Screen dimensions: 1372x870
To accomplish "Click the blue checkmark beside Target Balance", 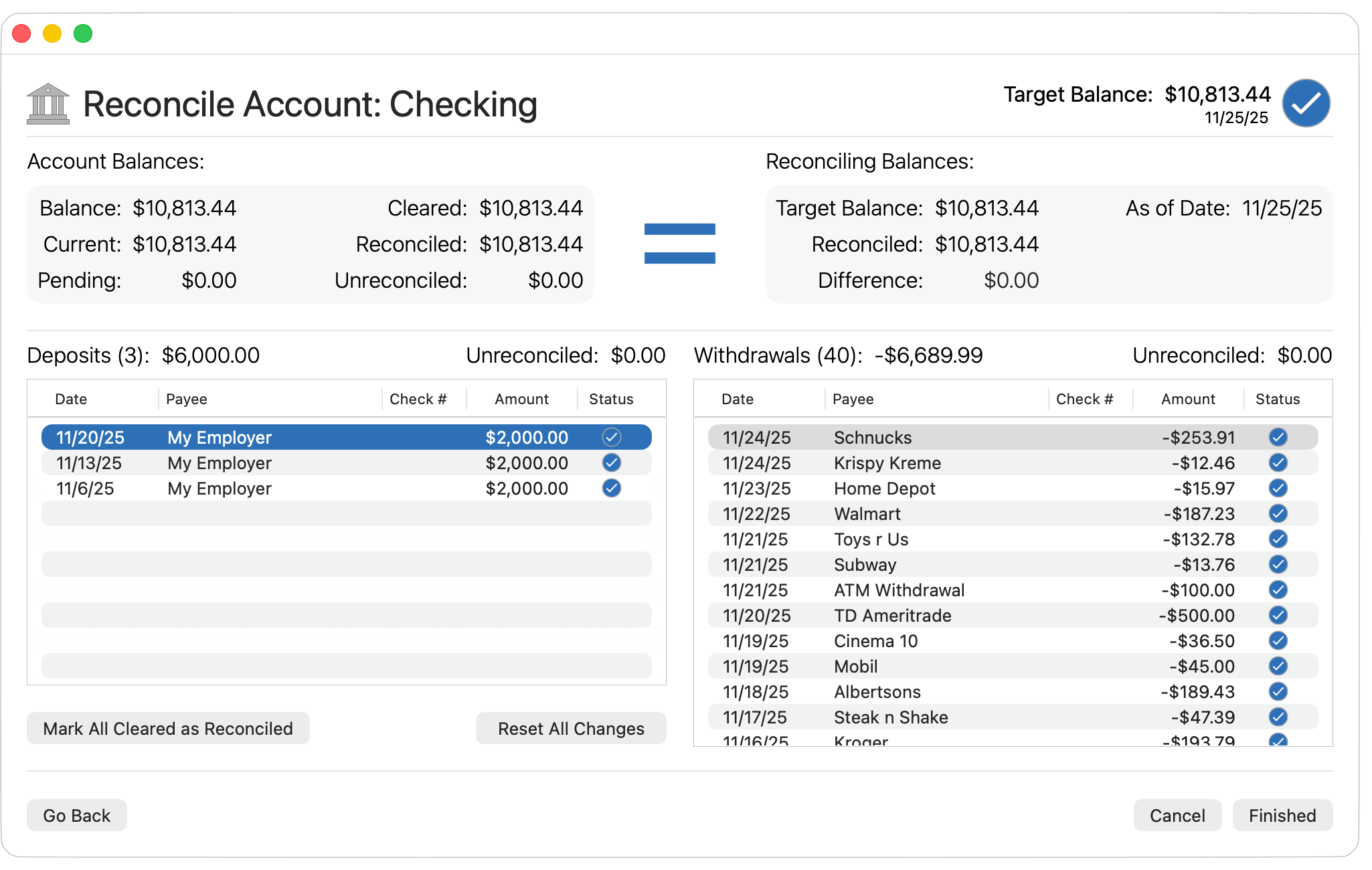I will coord(1306,104).
